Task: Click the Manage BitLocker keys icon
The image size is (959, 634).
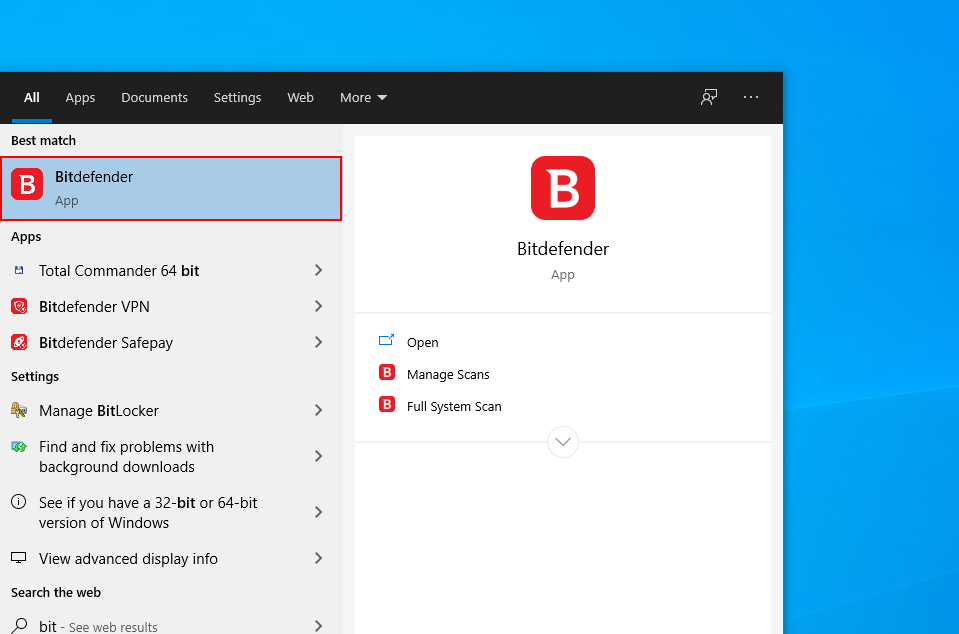Action: click(x=19, y=410)
